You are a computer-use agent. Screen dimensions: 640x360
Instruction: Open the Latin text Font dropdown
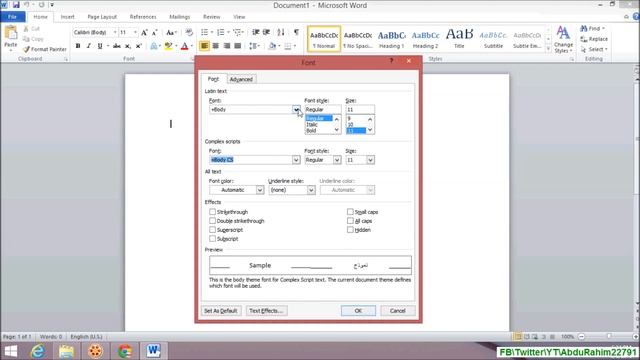(296, 109)
